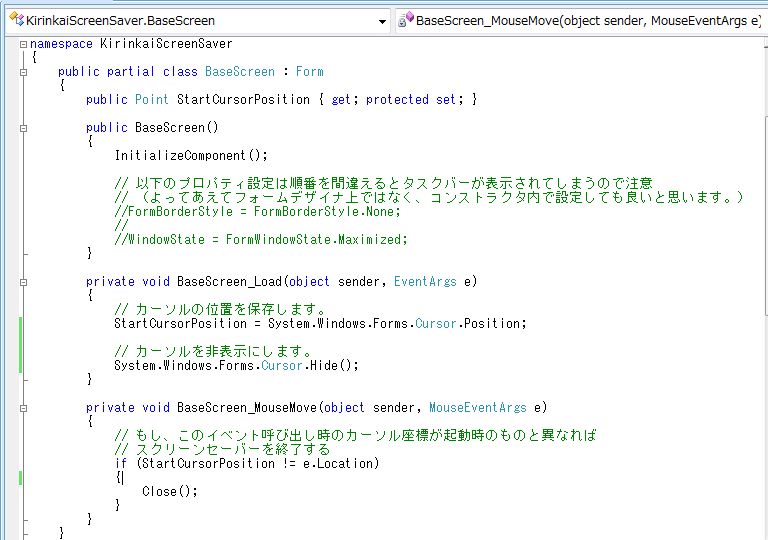Click 'InitializeComponent();' line

(192, 155)
